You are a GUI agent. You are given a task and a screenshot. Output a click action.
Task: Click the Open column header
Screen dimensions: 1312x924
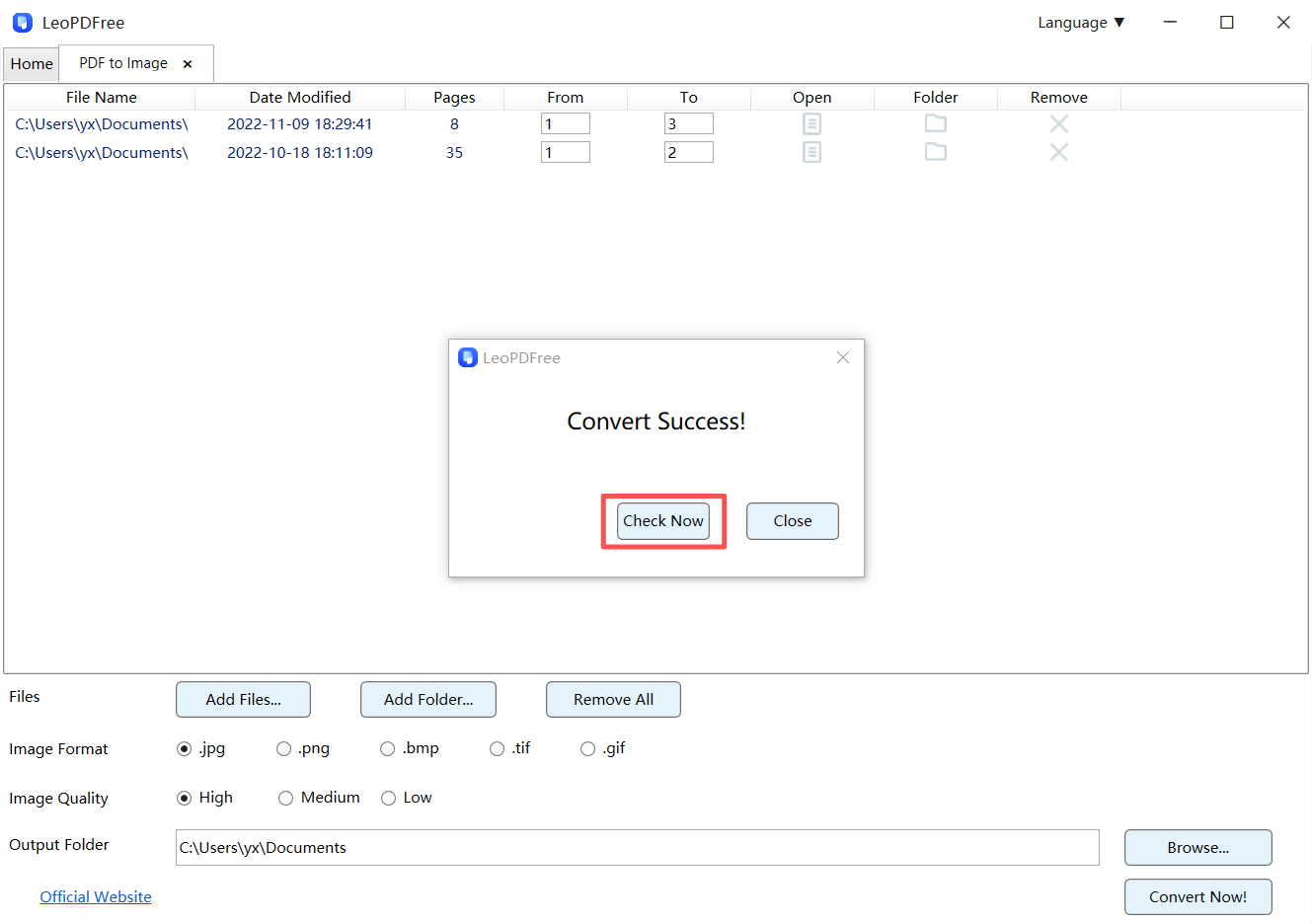[x=812, y=98]
